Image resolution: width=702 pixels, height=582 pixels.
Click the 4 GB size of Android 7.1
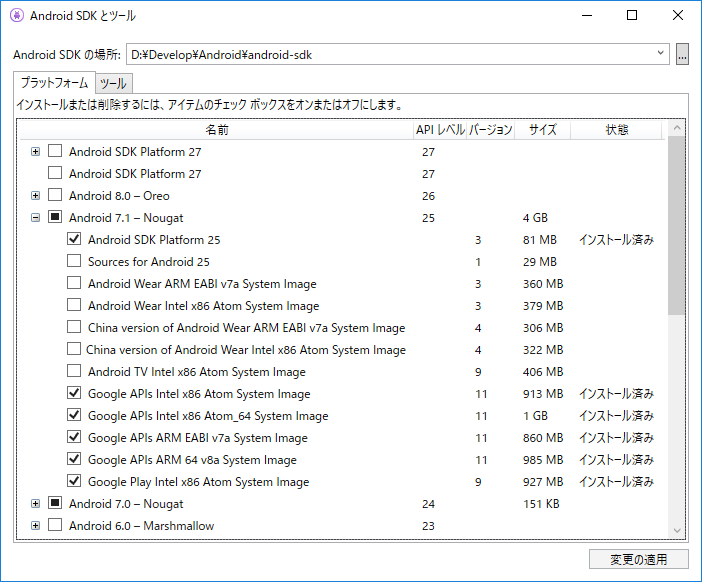tap(535, 218)
